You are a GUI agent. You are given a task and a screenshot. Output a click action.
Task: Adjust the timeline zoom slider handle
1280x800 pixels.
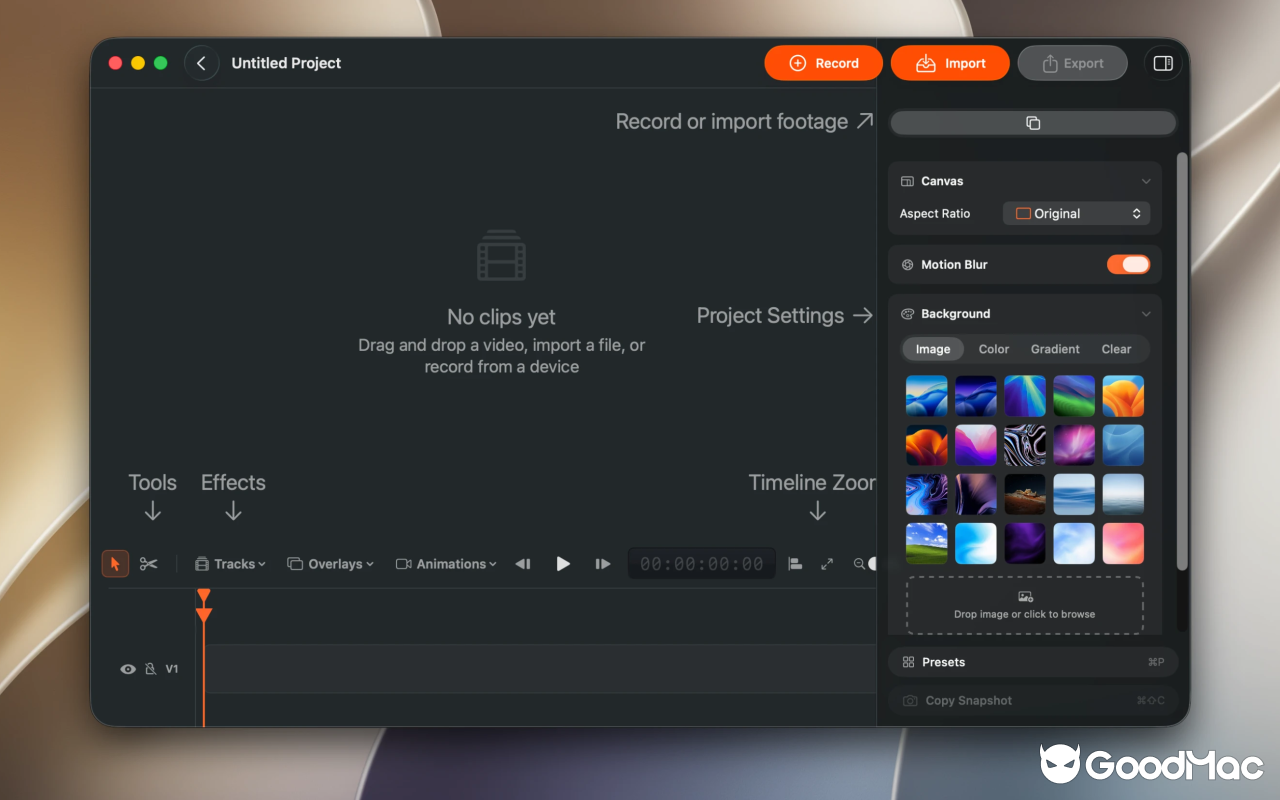pyautogui.click(x=873, y=564)
